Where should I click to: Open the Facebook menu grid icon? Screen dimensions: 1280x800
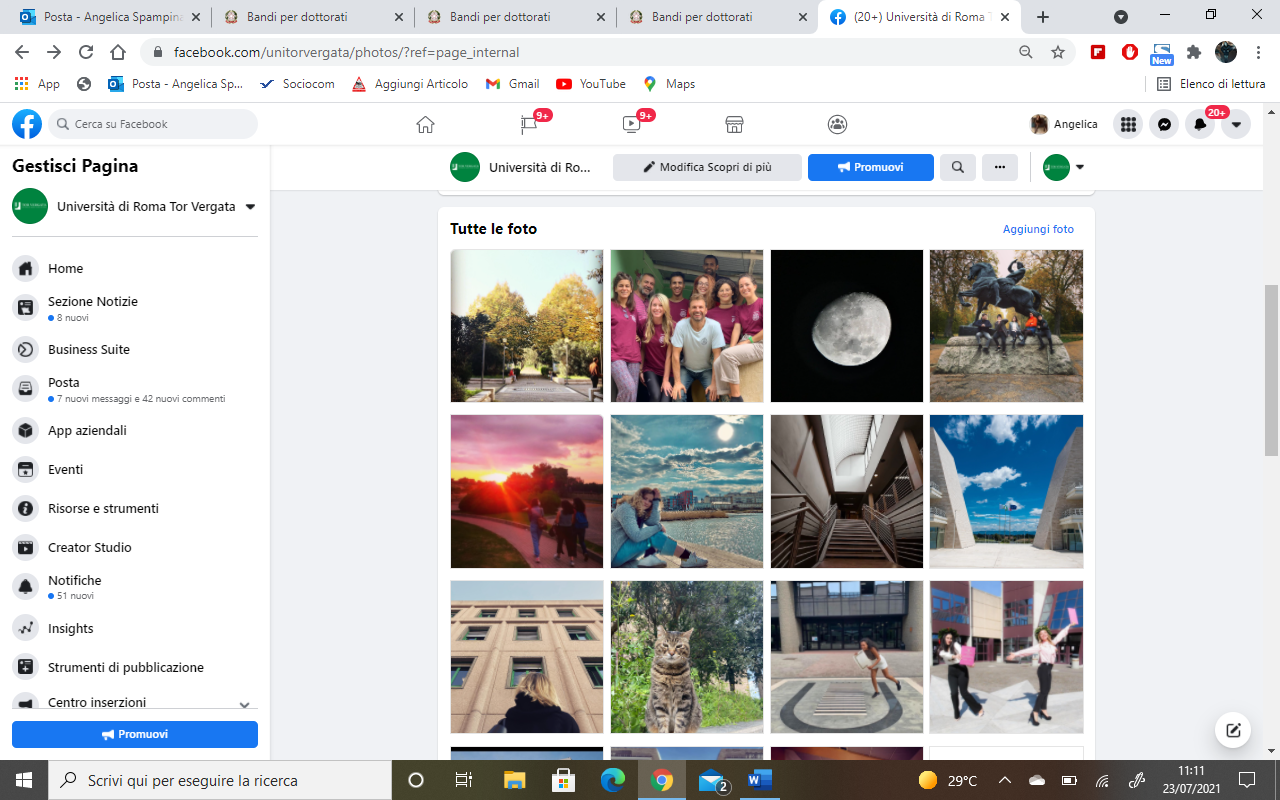click(1128, 124)
